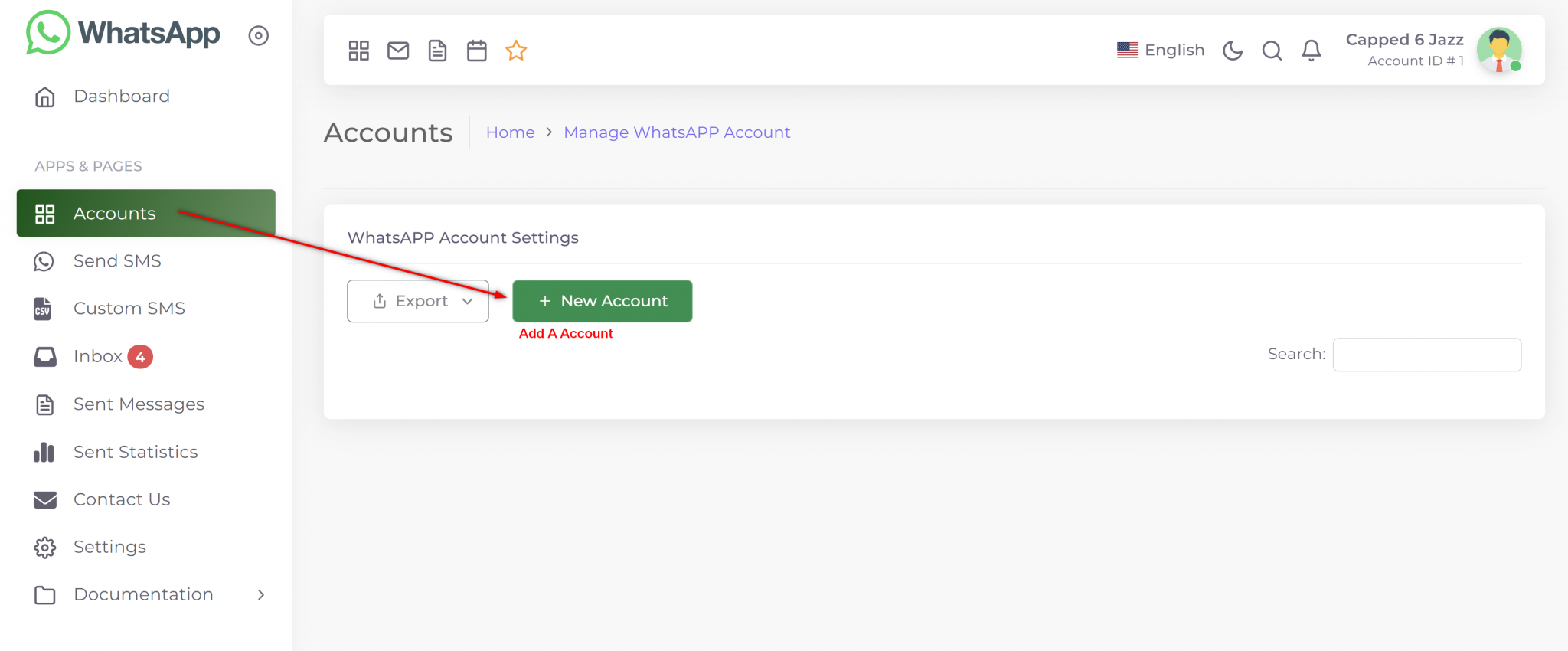Image resolution: width=1568 pixels, height=651 pixels.
Task: Open the search magnifier icon
Action: tap(1272, 51)
